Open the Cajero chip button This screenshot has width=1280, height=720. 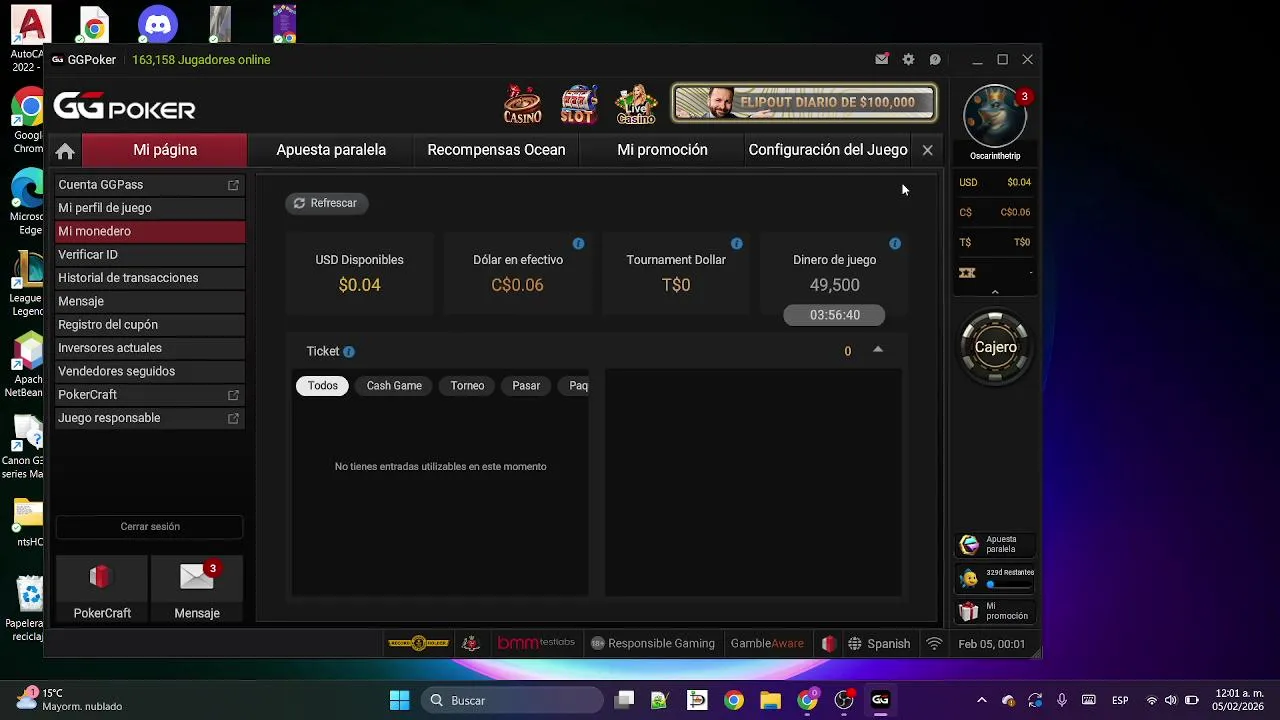coord(995,348)
